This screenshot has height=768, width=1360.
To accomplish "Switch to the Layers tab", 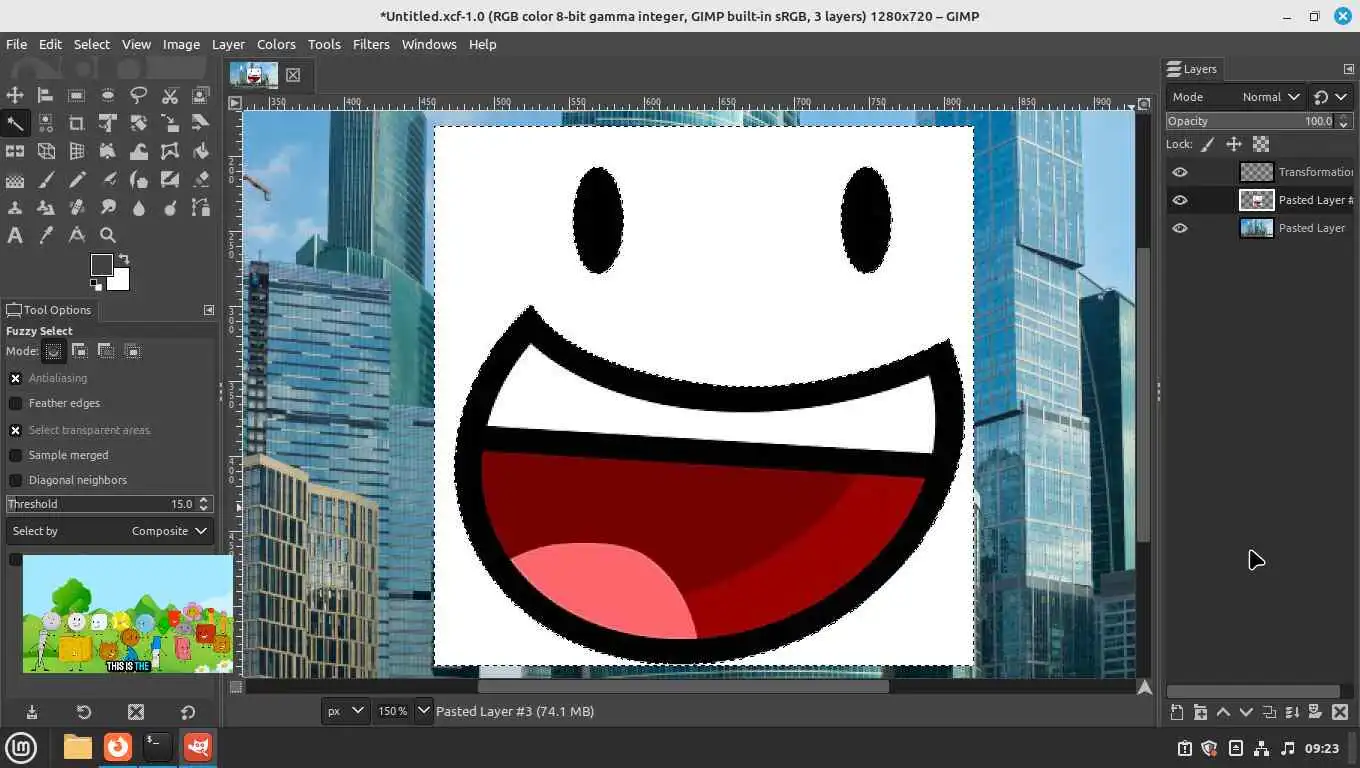I will click(x=1192, y=69).
